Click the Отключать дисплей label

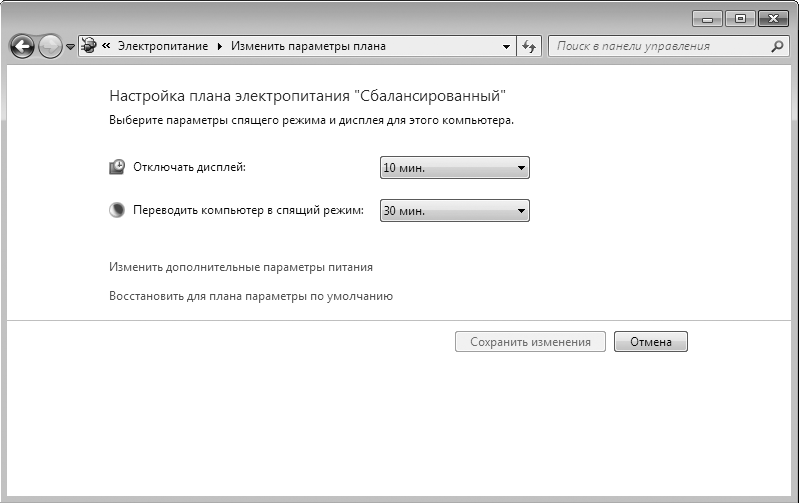click(x=190, y=167)
